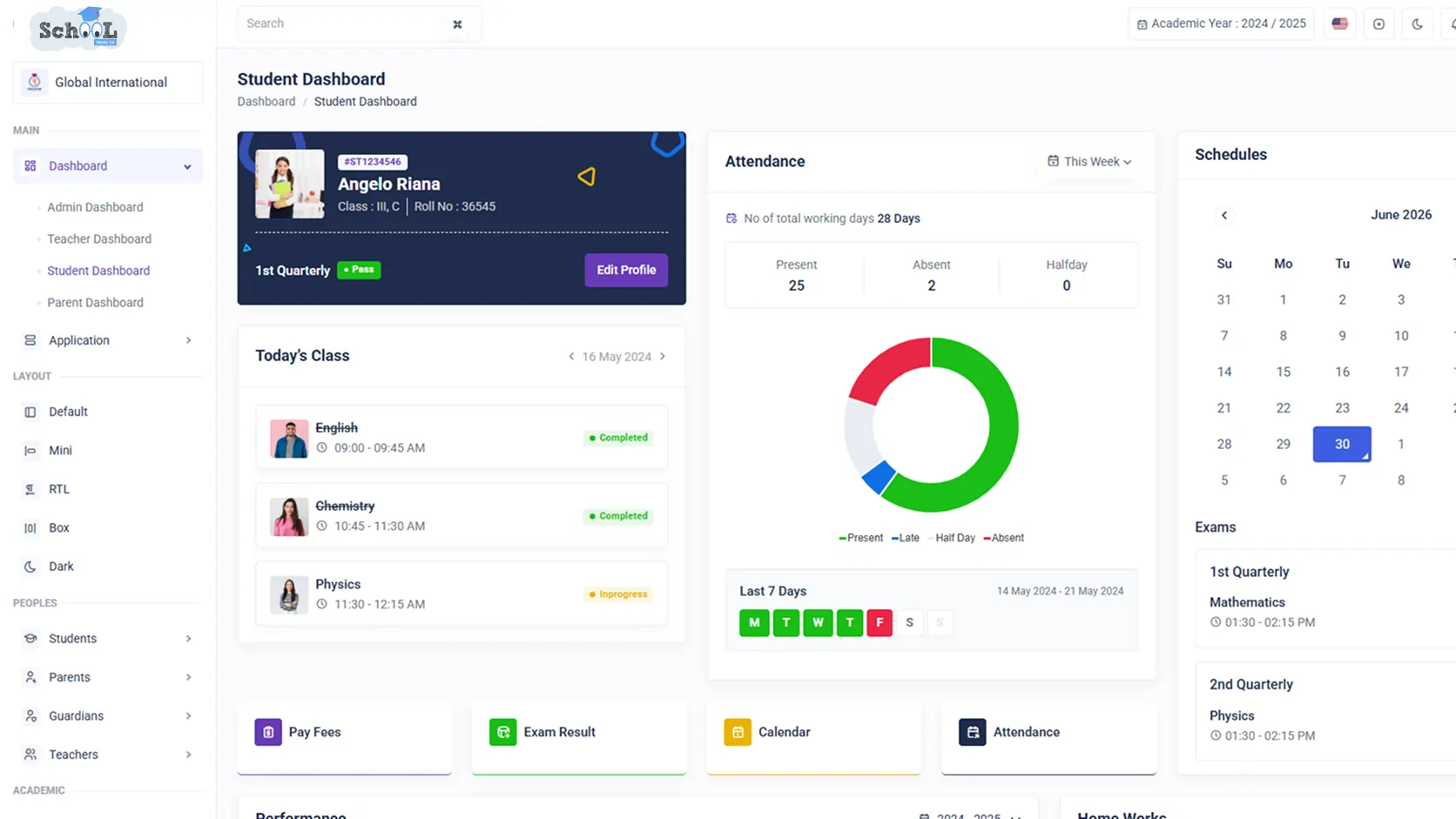Viewport: 1456px width, 819px height.
Task: Click the Pay Fees purple icon
Action: coord(268,732)
